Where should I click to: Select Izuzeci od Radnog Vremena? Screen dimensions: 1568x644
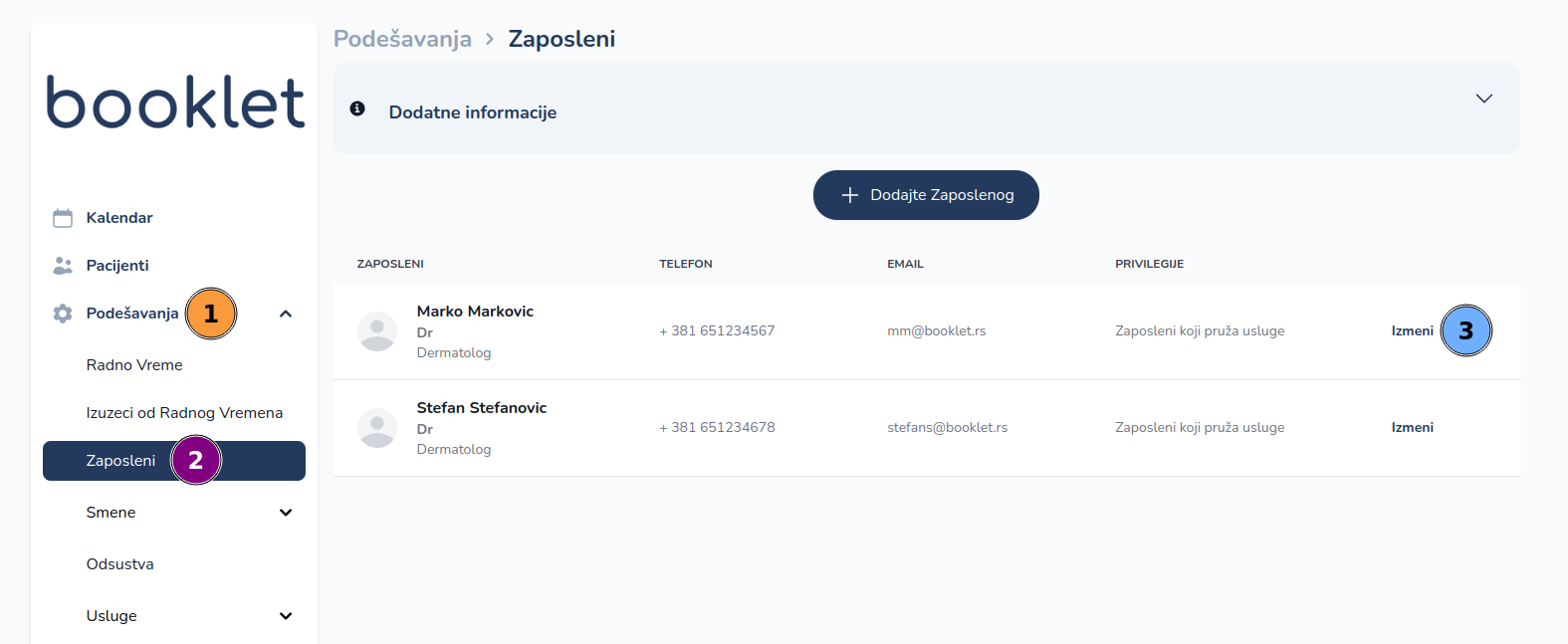pyautogui.click(x=184, y=413)
